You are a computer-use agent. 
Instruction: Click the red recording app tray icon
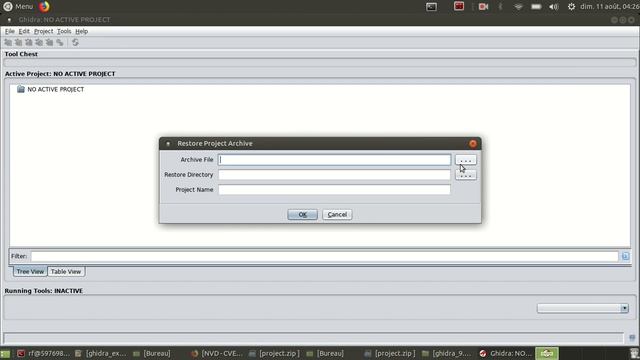tap(459, 6)
